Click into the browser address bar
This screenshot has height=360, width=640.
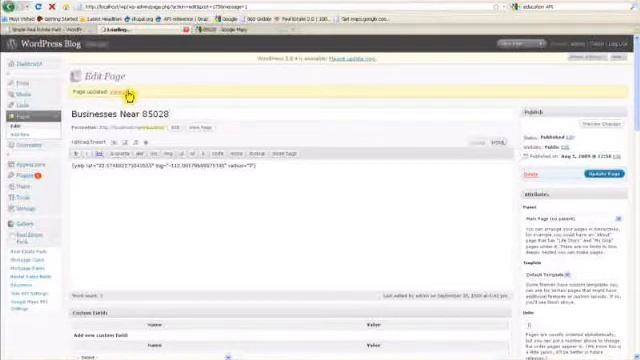tap(286, 7)
